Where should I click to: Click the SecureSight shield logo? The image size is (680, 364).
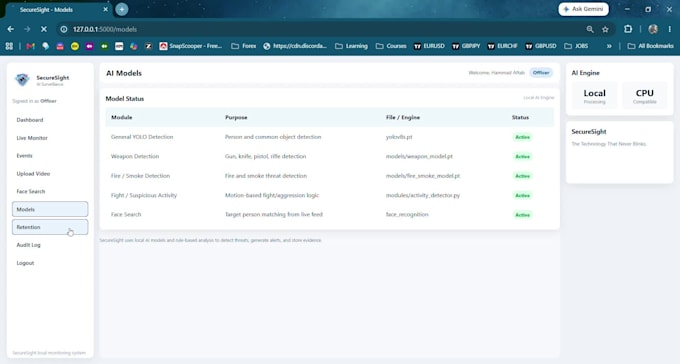tap(22, 79)
